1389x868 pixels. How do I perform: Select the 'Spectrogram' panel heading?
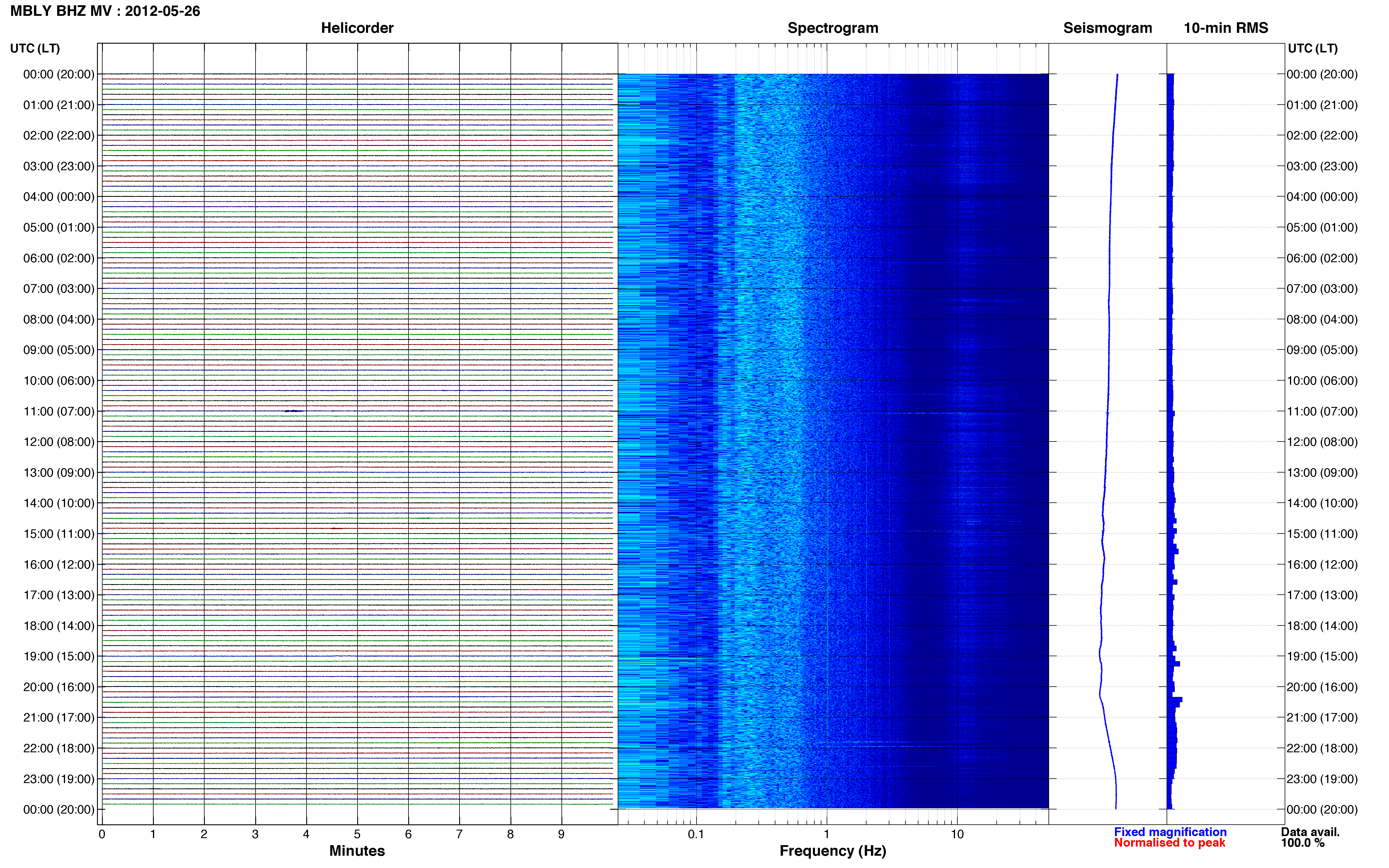click(833, 28)
